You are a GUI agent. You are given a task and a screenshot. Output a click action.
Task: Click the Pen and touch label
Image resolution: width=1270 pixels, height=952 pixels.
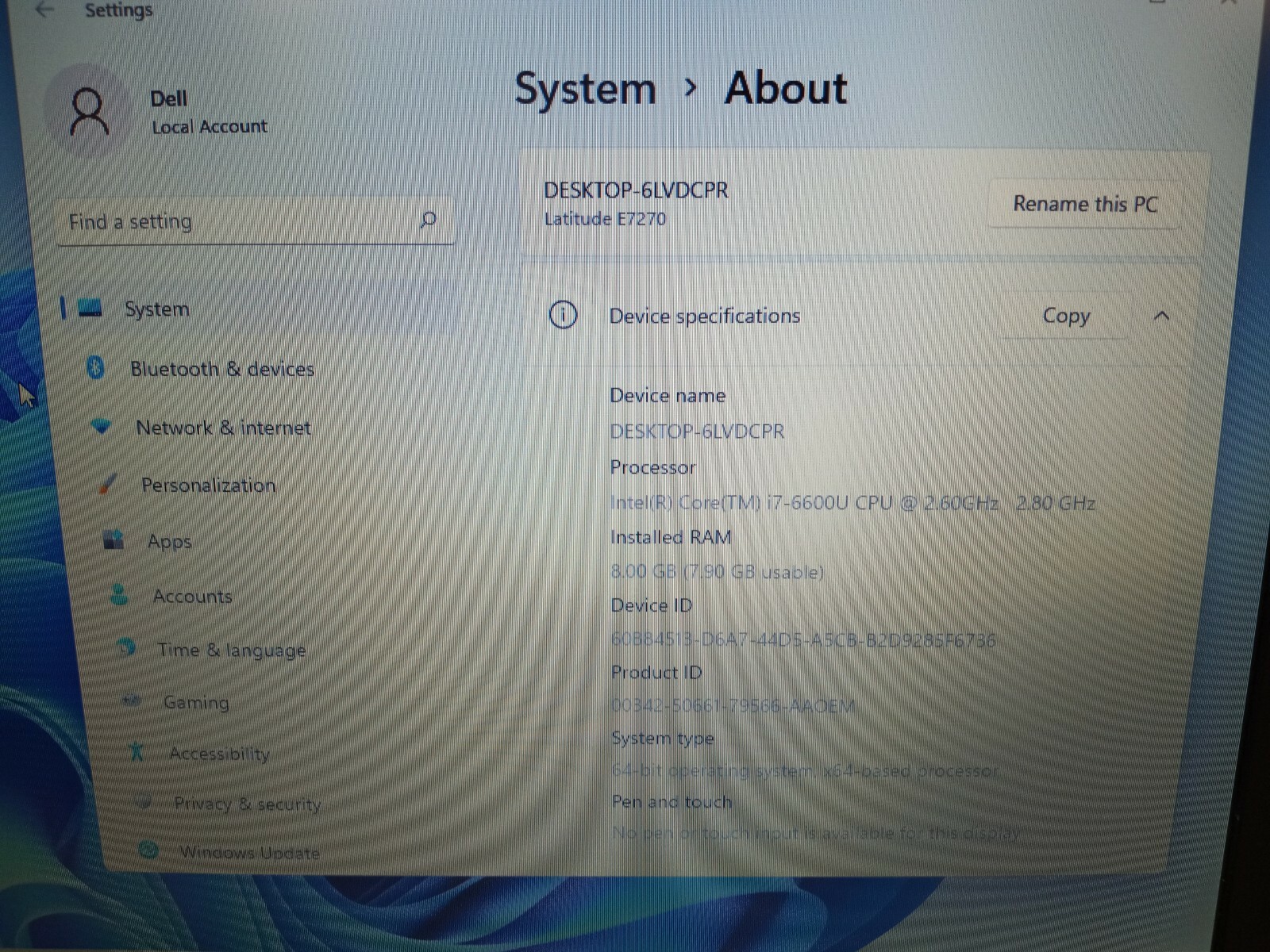(x=672, y=802)
